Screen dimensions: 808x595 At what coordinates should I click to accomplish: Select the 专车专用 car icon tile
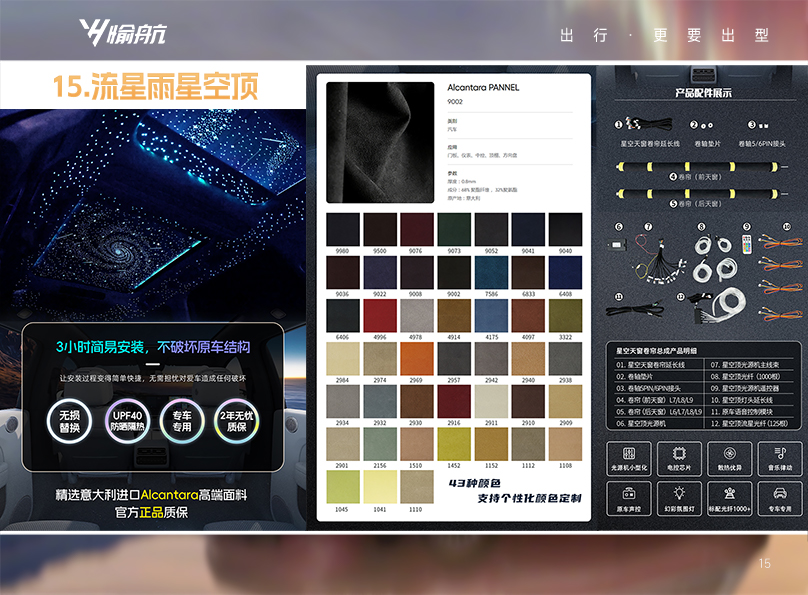coord(779,495)
